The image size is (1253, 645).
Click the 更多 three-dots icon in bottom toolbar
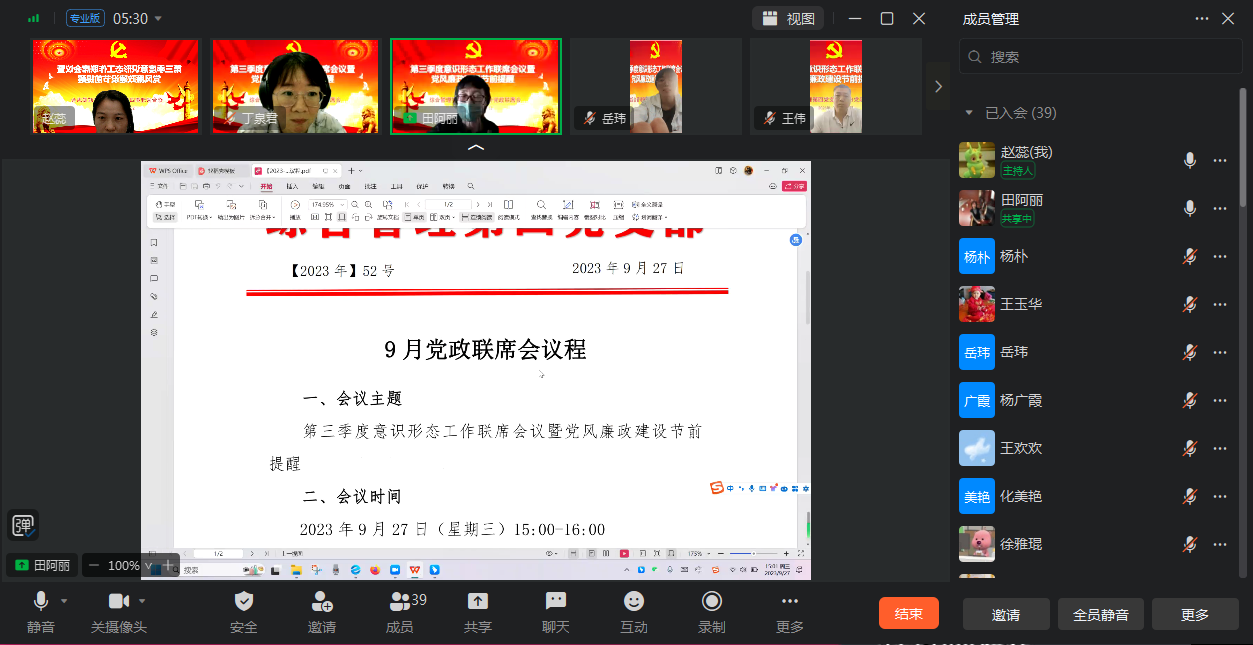pos(790,602)
